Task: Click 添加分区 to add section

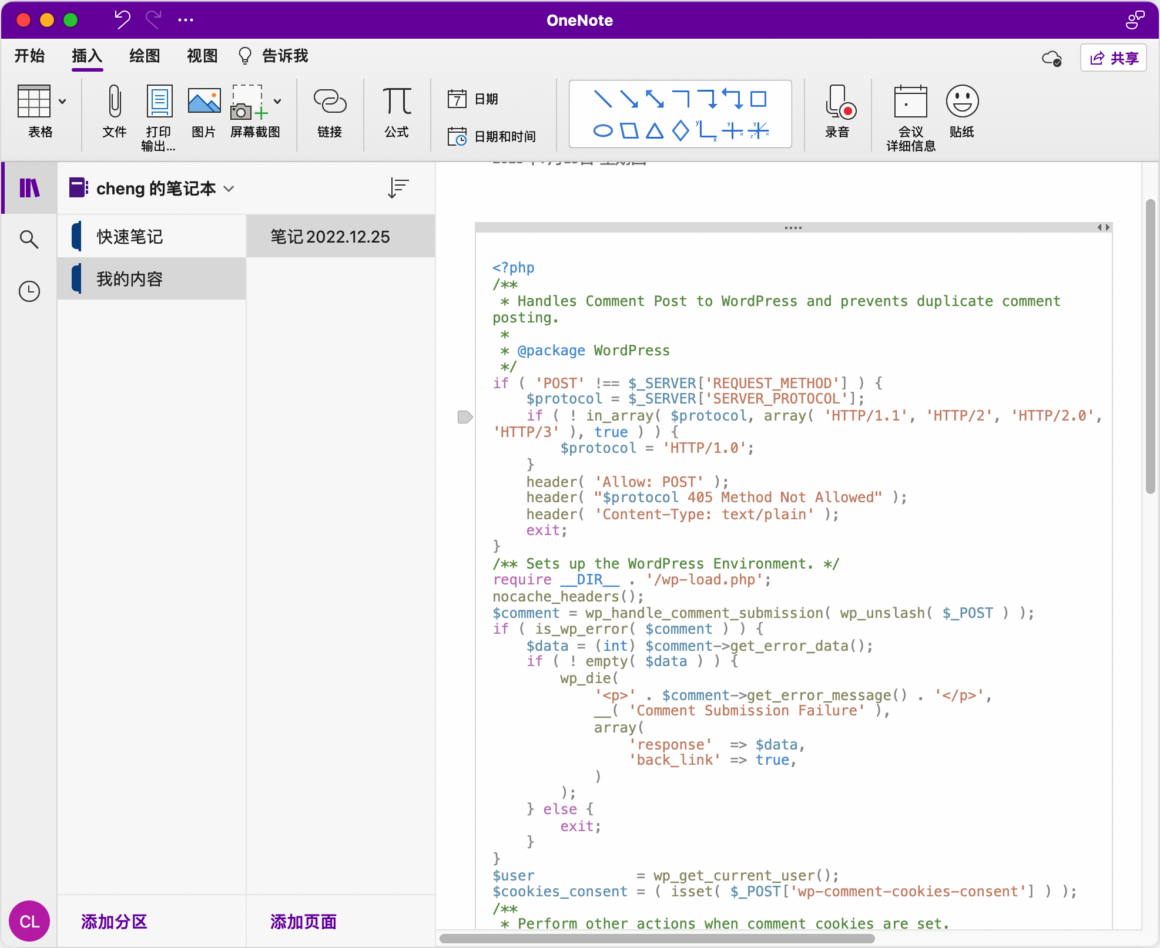Action: 114,922
